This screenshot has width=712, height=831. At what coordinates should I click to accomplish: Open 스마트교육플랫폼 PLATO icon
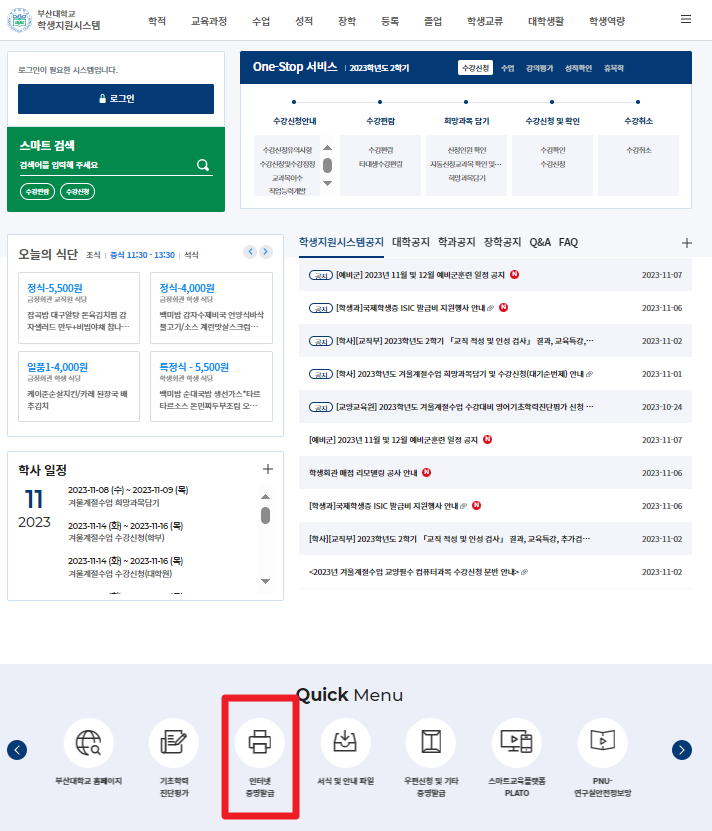[x=516, y=742]
